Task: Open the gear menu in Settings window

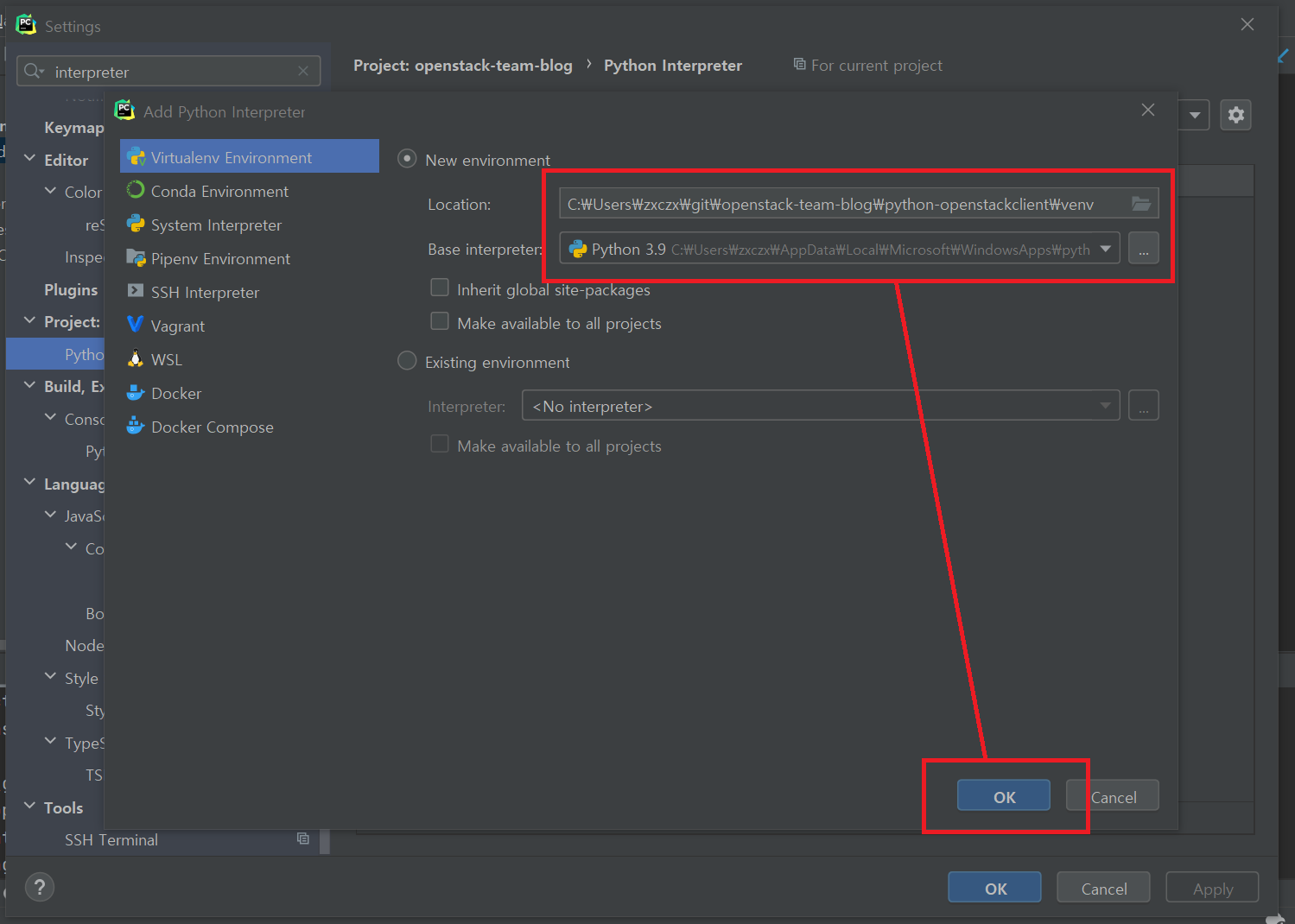Action: coord(1236,115)
